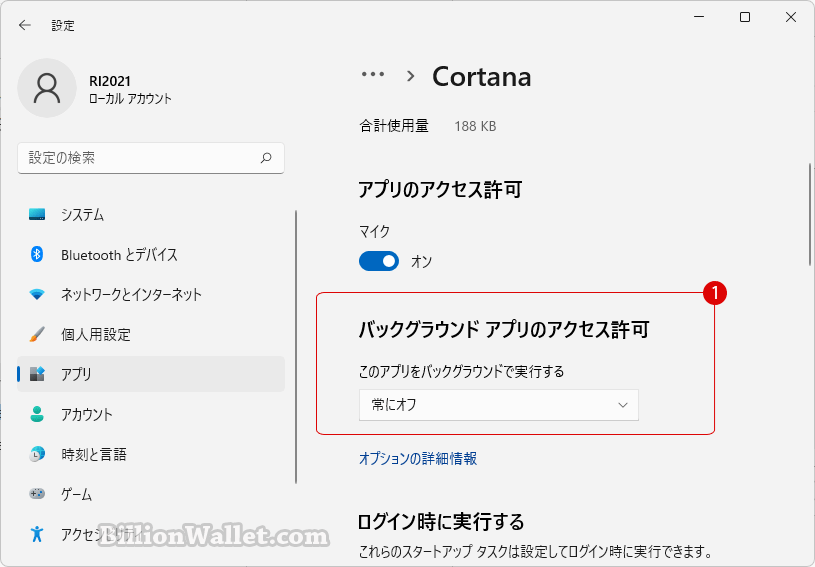Screen dimensions: 815x567
Task: Click the network Wi-Fi icon in sidebar
Action: [x=37, y=294]
